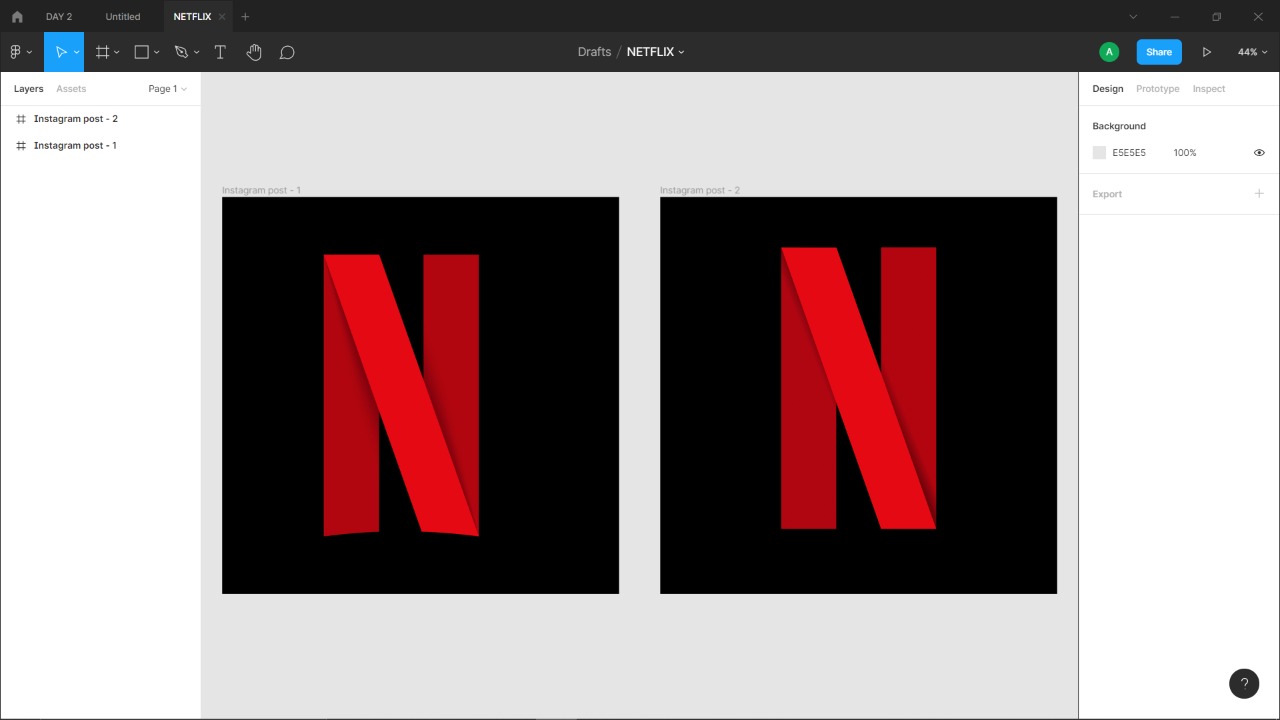Screen dimensions: 1280x720
Task: Add an export setting with plus
Action: click(1259, 193)
